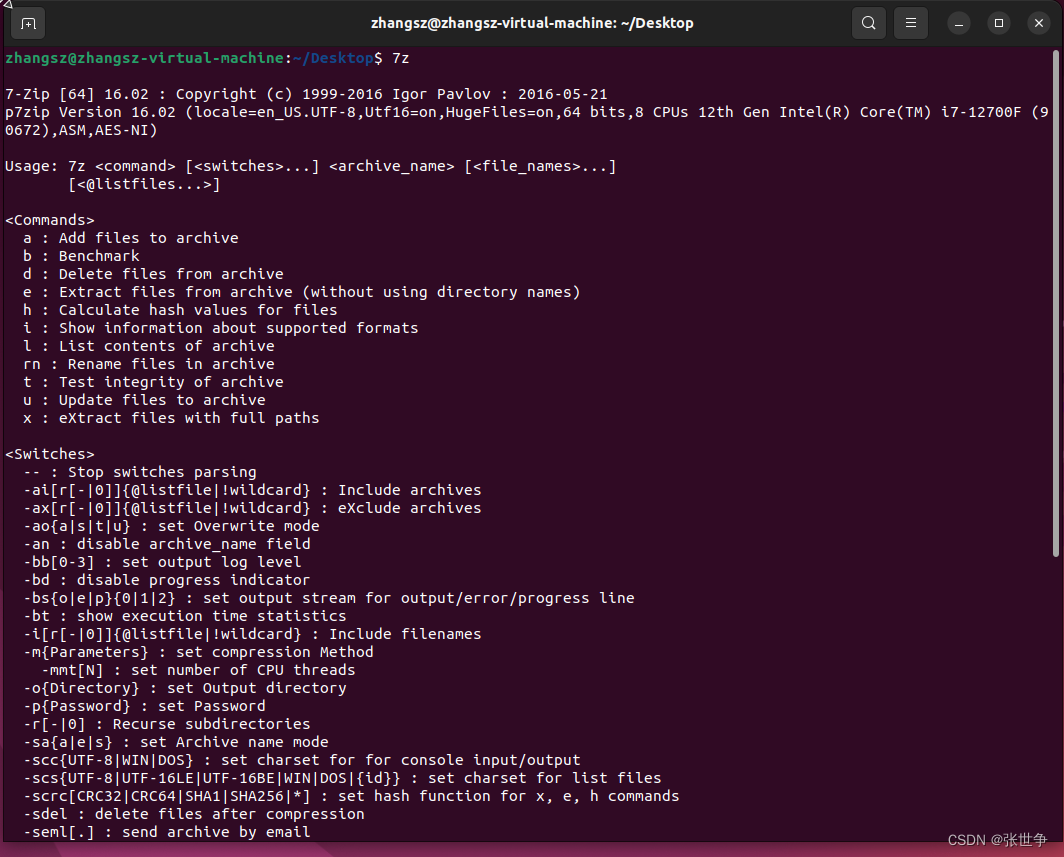Open a new terminal tab

pos(27,22)
